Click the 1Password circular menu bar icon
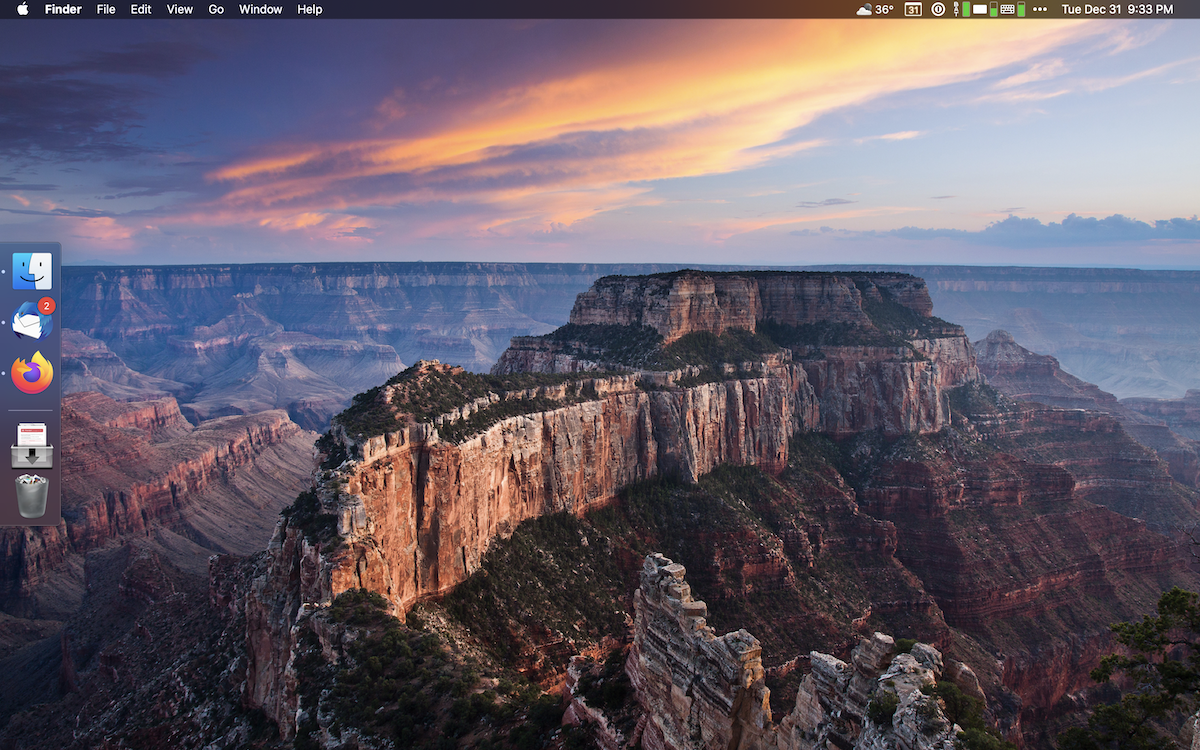The width and height of the screenshot is (1200, 750). click(x=938, y=9)
